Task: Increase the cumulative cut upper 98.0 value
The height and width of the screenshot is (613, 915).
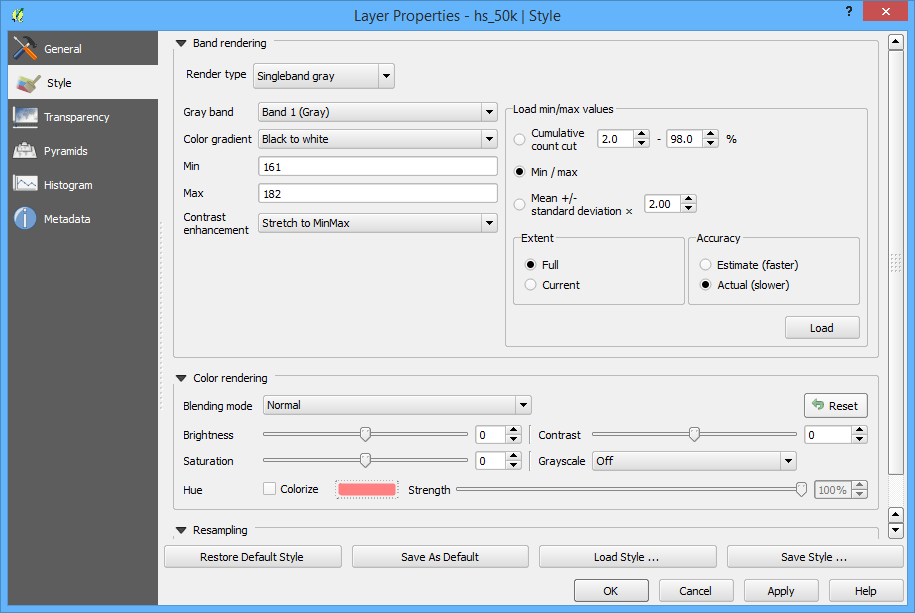Action: tap(711, 134)
